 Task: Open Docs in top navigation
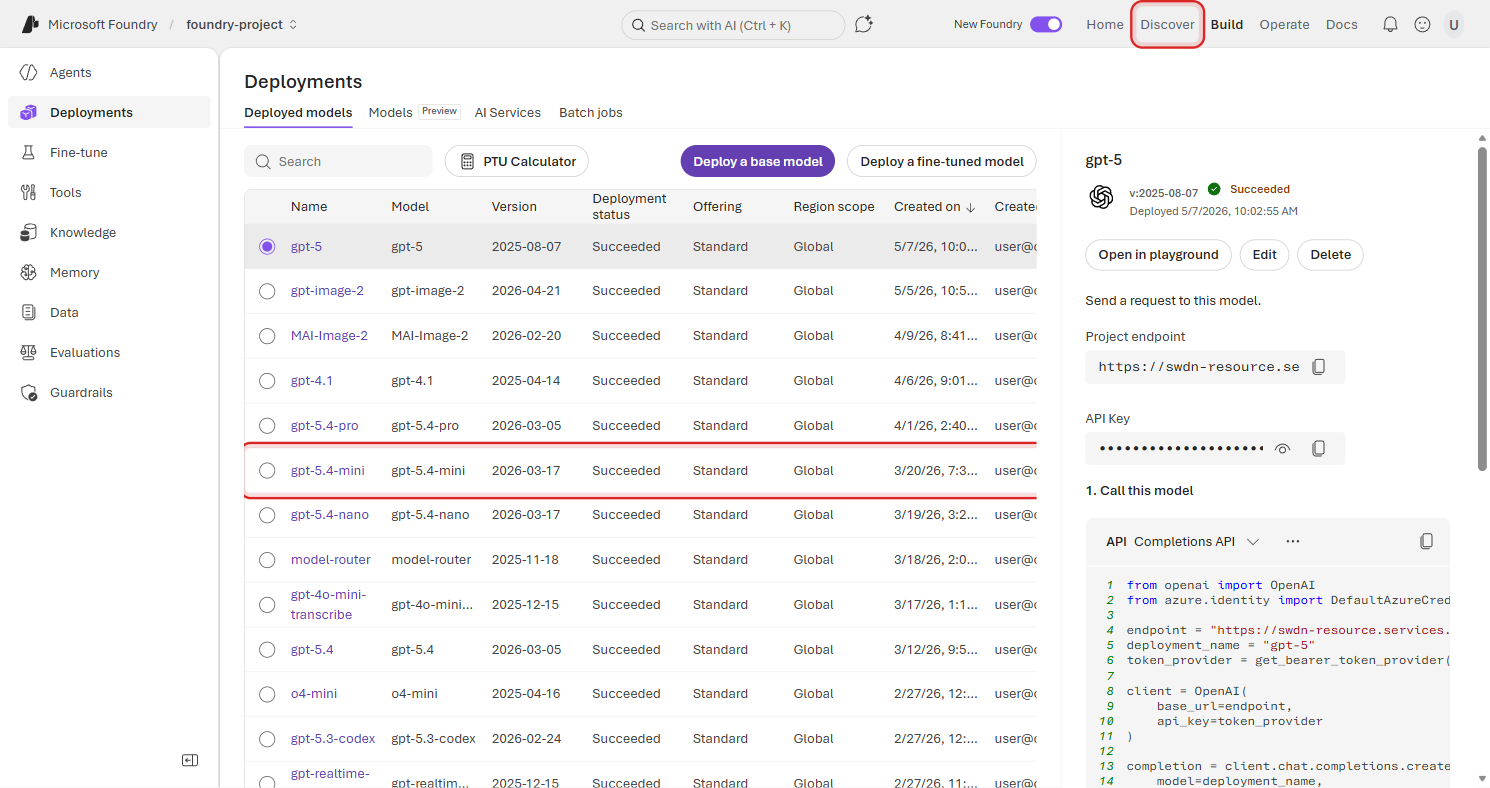click(1342, 24)
